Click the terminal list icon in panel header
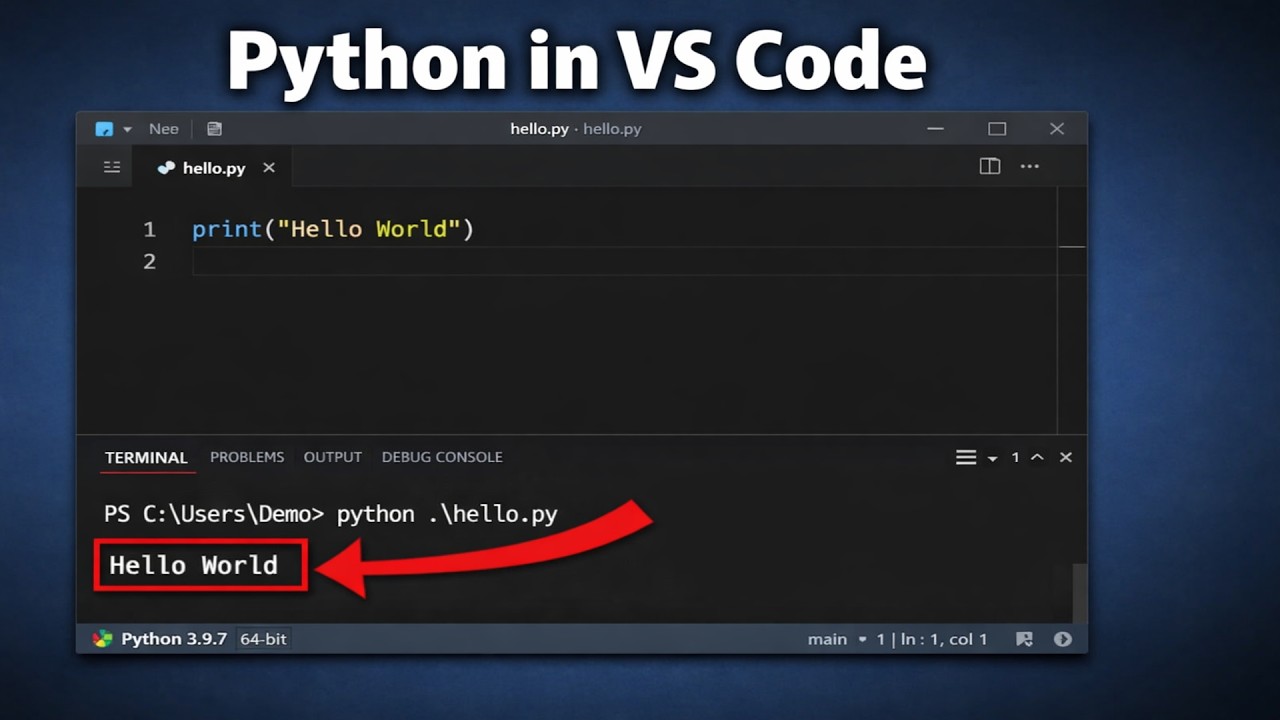Viewport: 1280px width, 720px height. pos(966,457)
